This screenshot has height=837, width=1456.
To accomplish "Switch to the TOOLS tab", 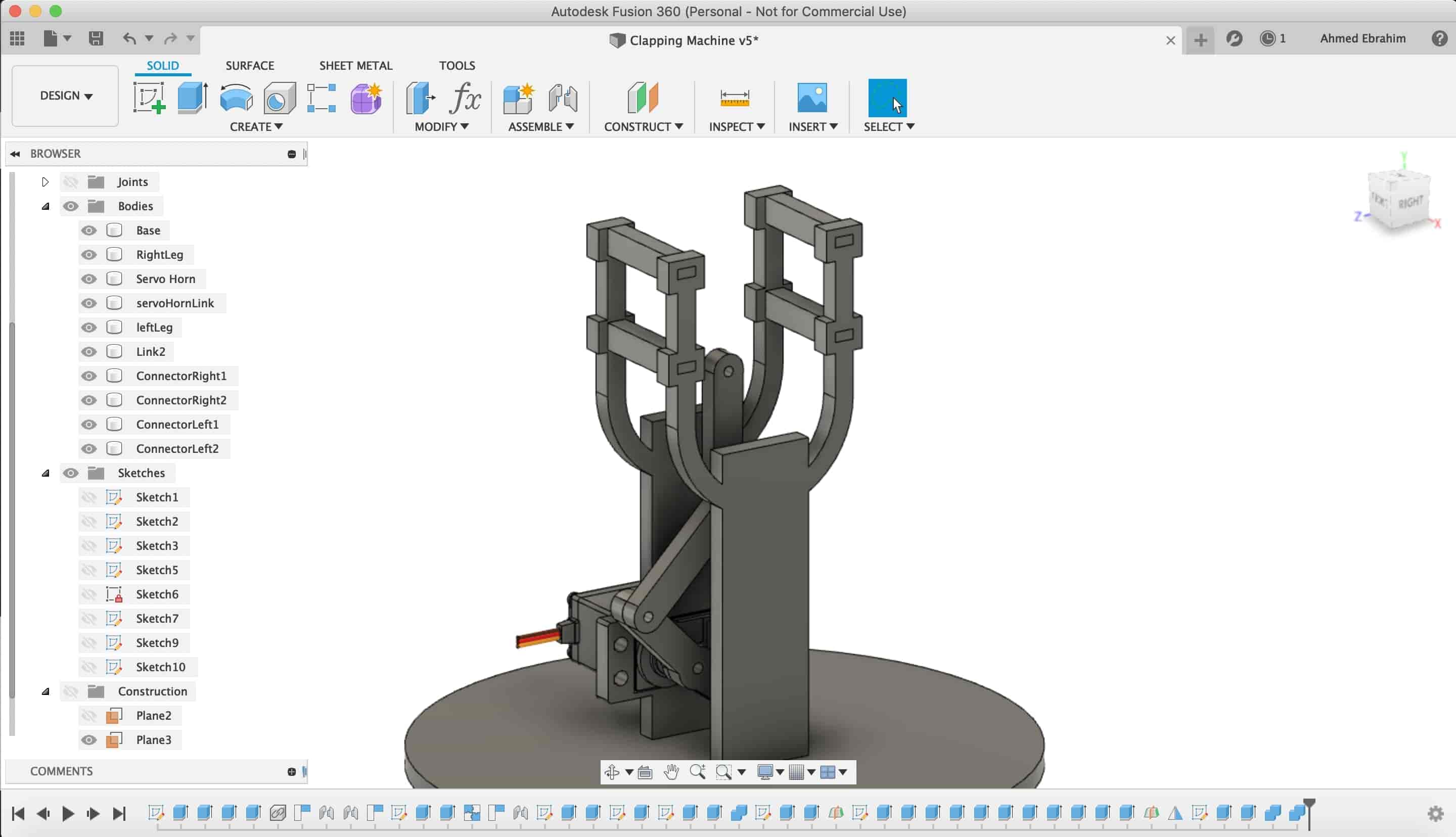I will [x=457, y=66].
